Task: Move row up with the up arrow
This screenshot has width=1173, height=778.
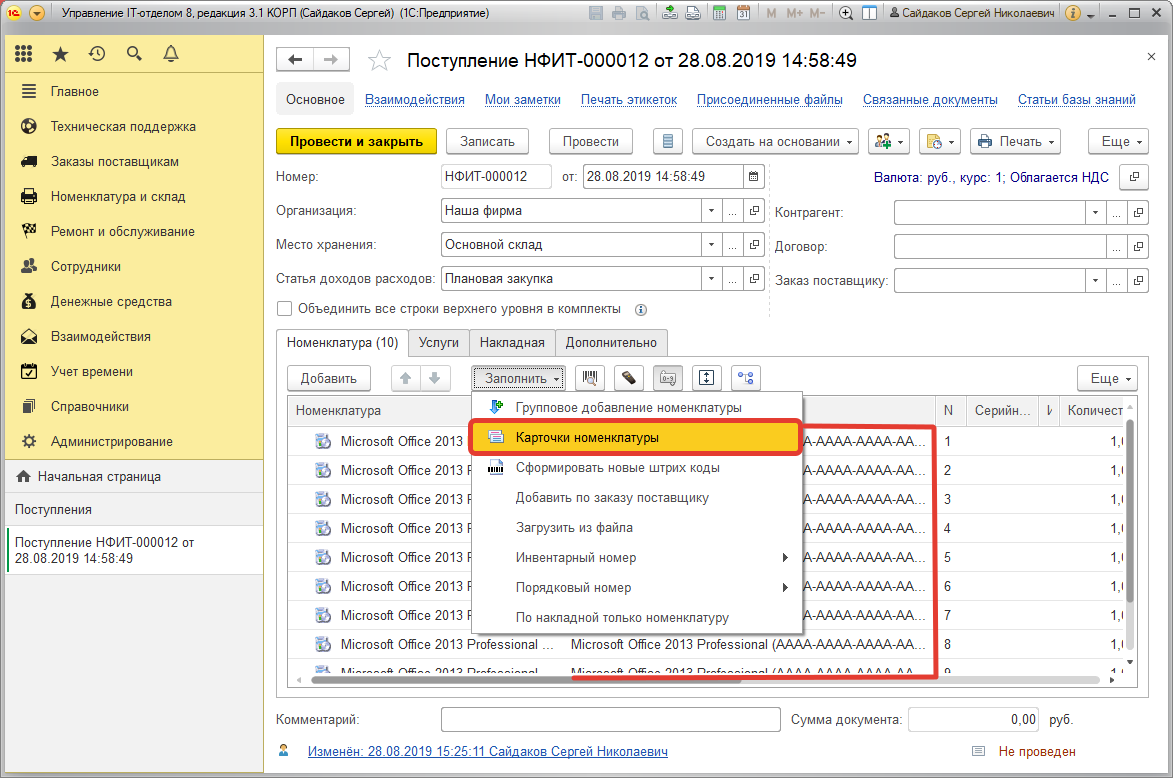Action: 405,378
